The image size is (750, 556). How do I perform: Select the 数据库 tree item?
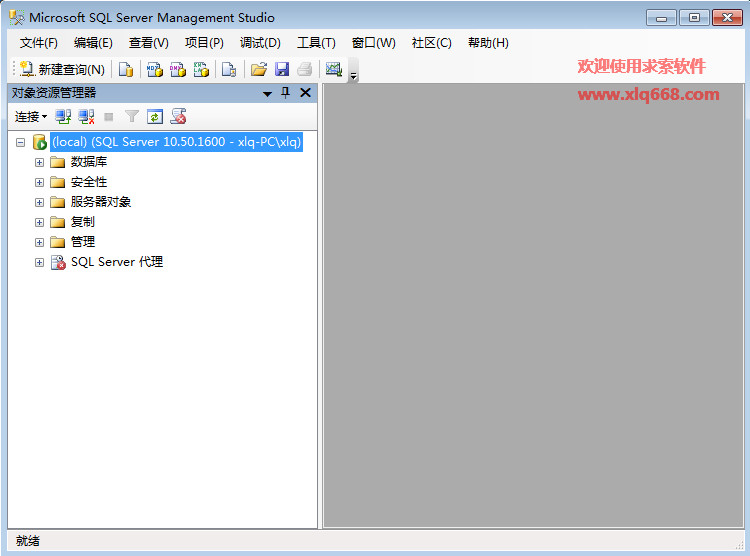(x=89, y=162)
